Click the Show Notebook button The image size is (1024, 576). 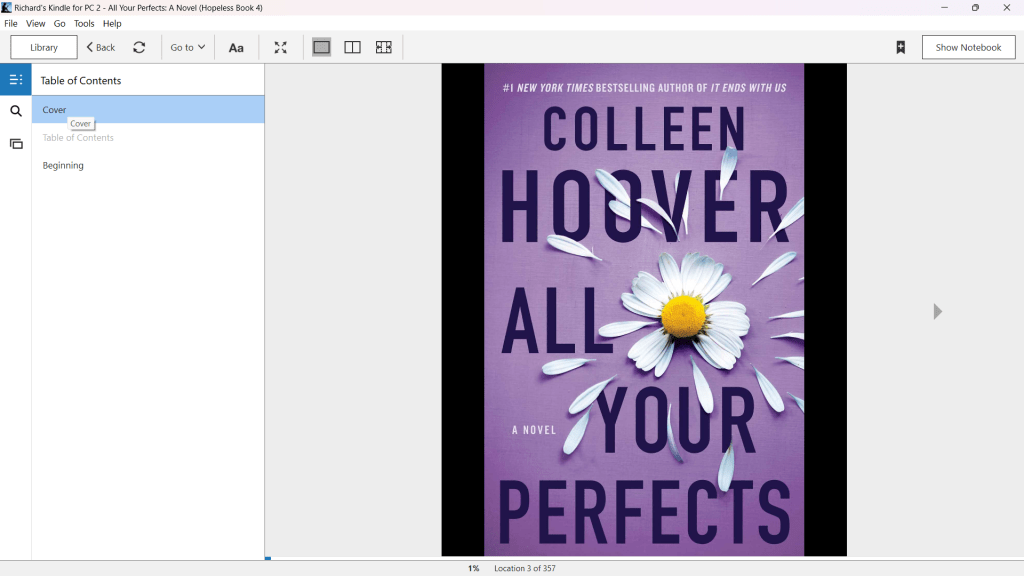pyautogui.click(x=968, y=47)
